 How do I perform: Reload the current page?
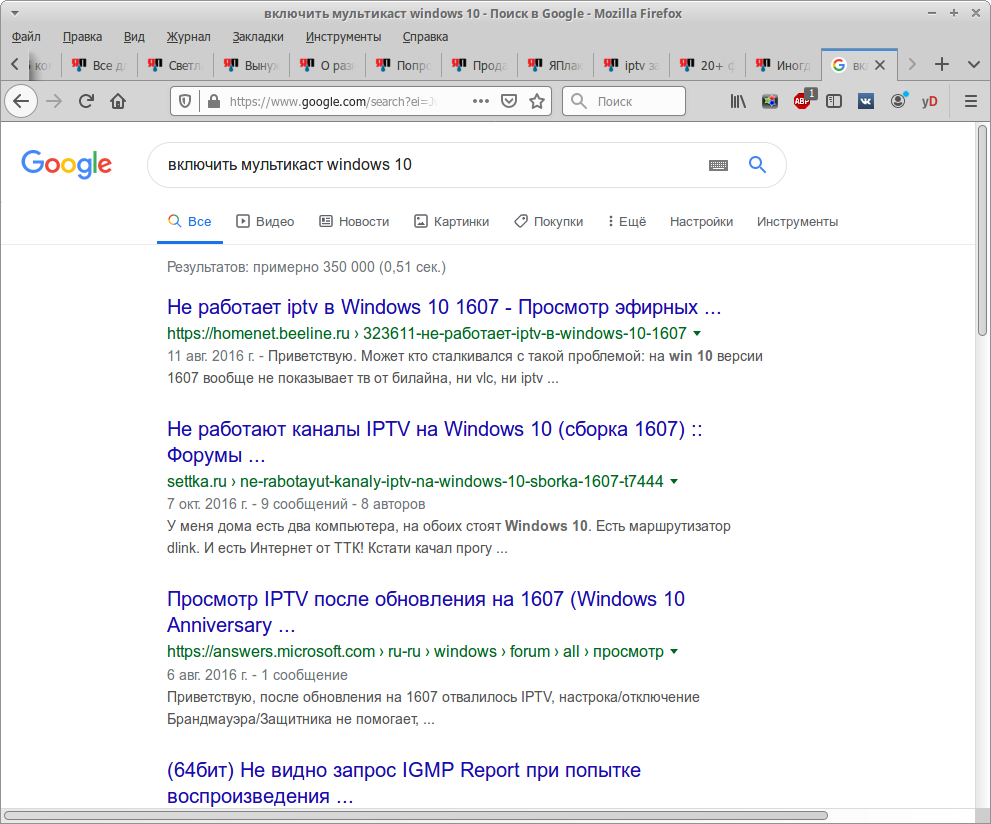(x=86, y=101)
